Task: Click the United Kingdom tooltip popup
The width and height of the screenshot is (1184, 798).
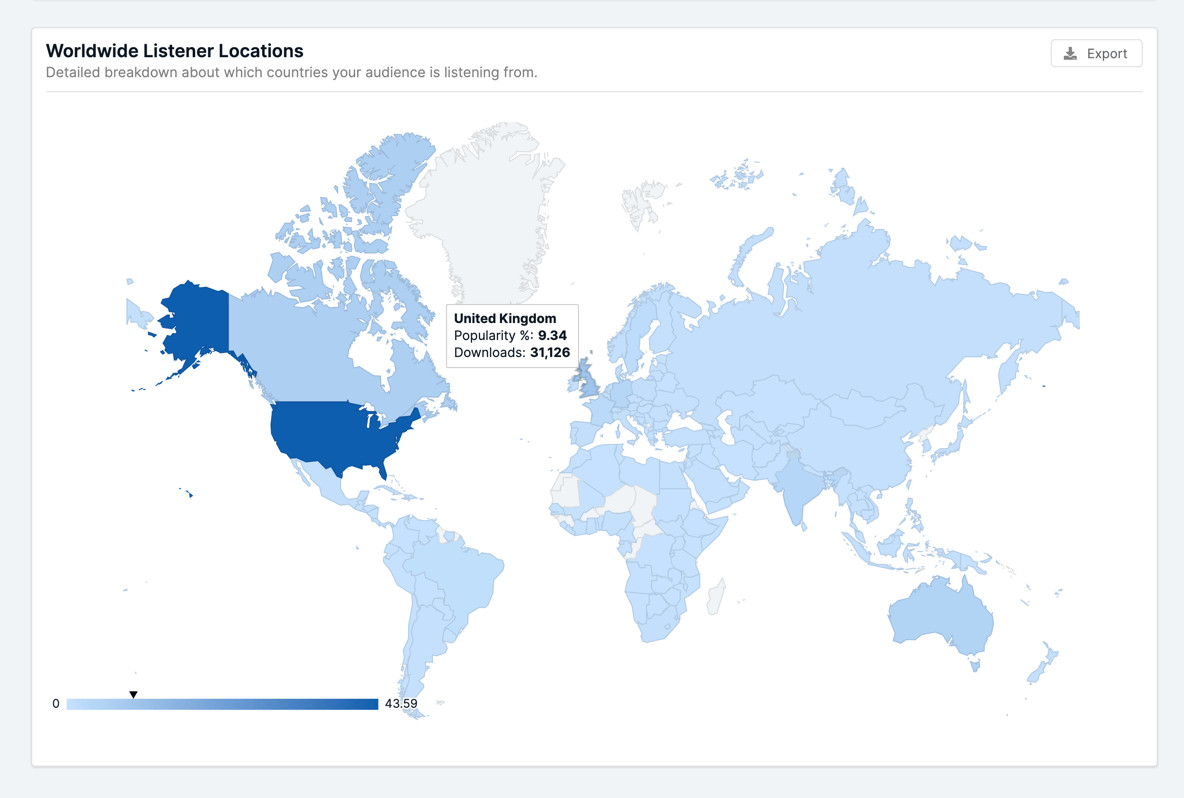Action: tap(512, 335)
